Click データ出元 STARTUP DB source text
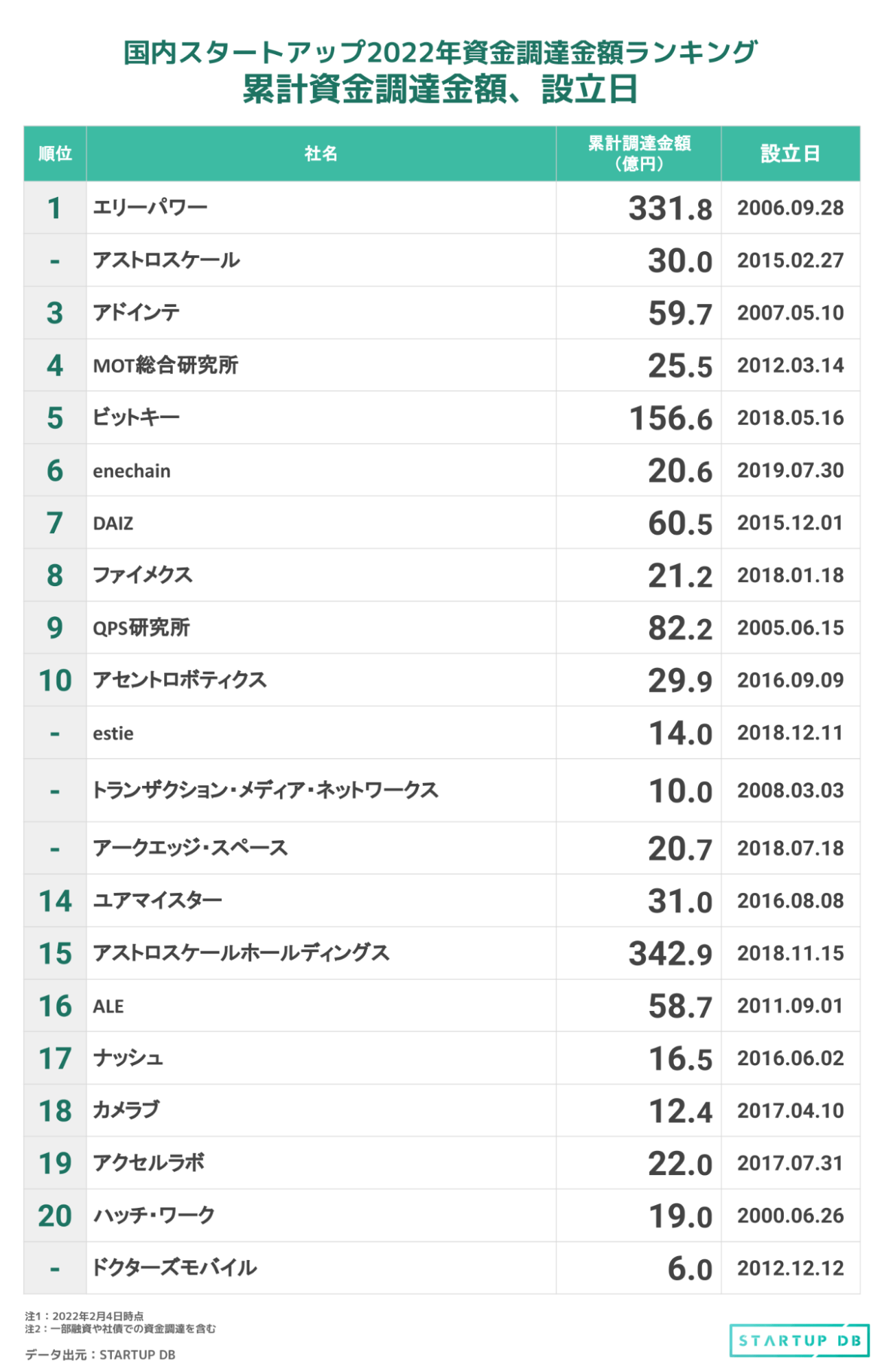 [x=100, y=1354]
